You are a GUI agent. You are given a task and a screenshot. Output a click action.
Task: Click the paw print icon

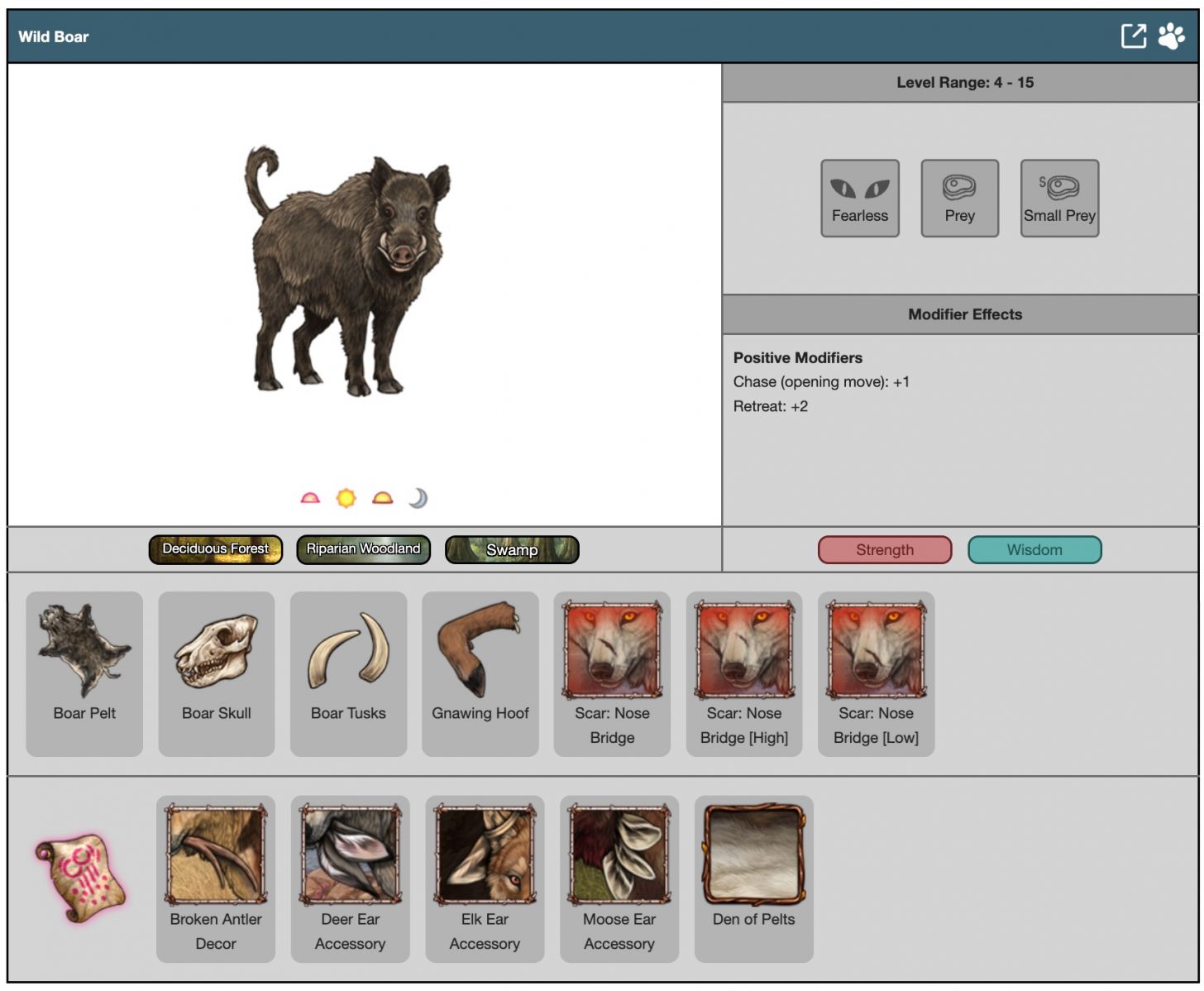point(1171,36)
